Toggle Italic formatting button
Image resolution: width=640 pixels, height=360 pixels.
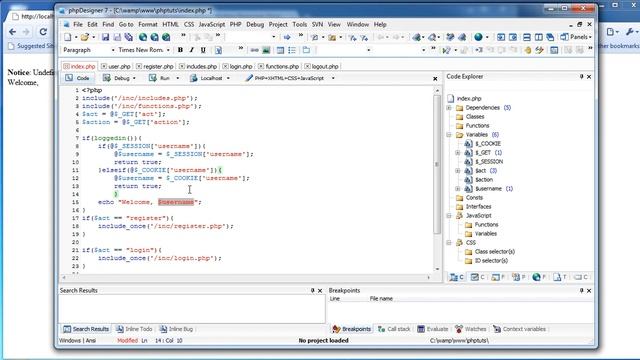point(191,50)
